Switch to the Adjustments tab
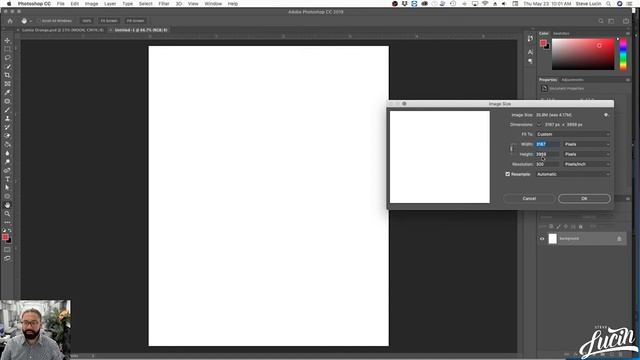Viewport: 640px width, 360px height. click(x=572, y=80)
